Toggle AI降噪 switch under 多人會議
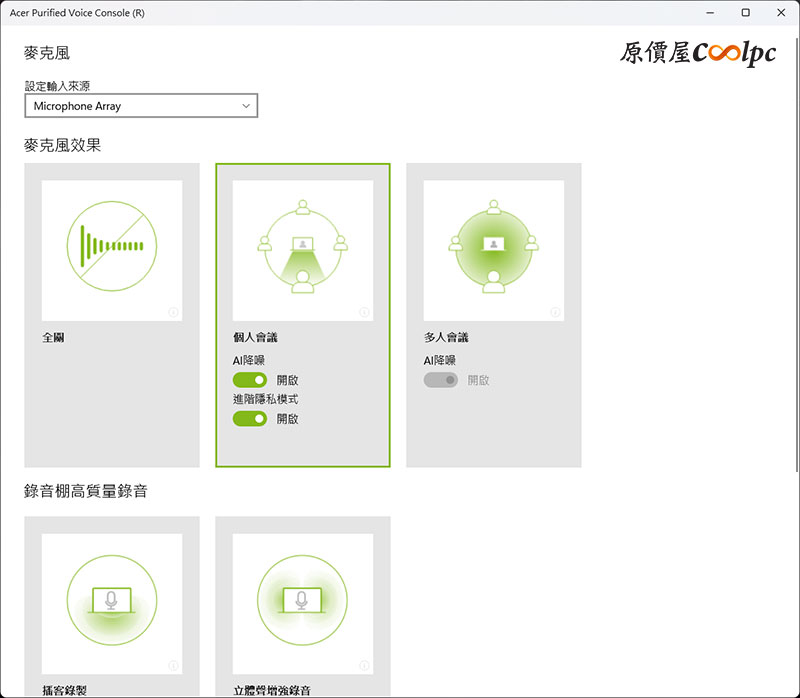The image size is (800, 698). pos(441,380)
